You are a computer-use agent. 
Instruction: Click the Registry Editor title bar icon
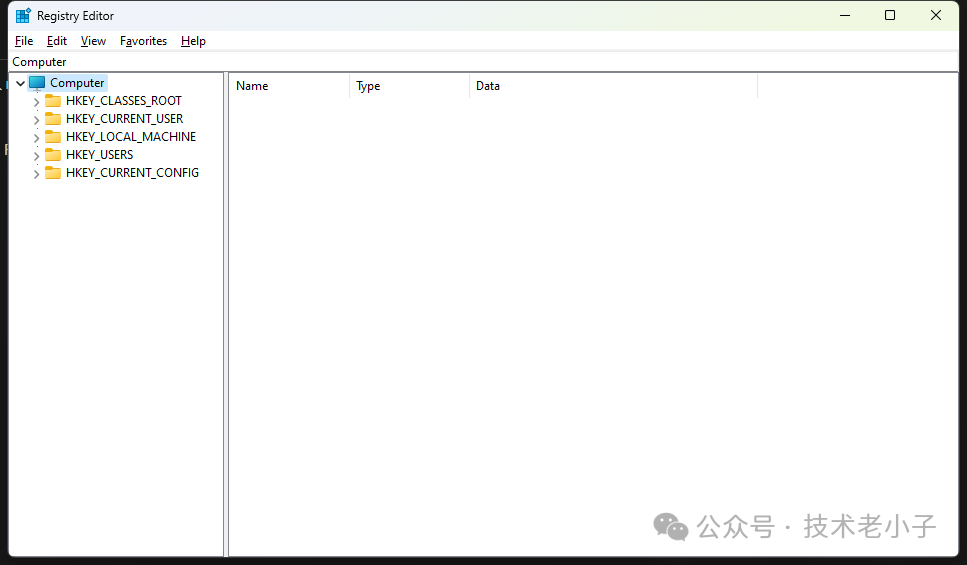point(23,15)
